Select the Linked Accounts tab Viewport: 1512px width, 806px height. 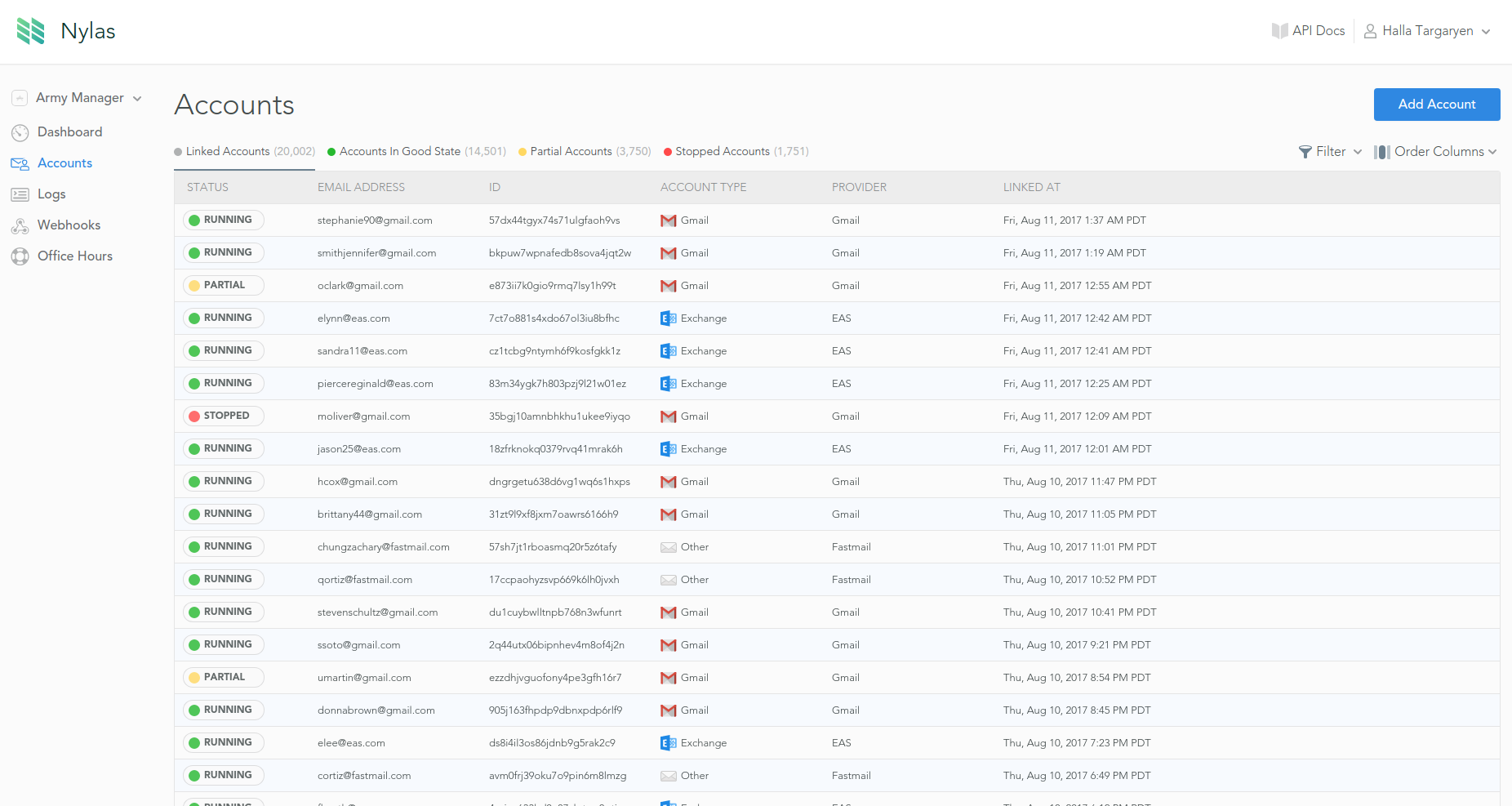click(x=244, y=152)
